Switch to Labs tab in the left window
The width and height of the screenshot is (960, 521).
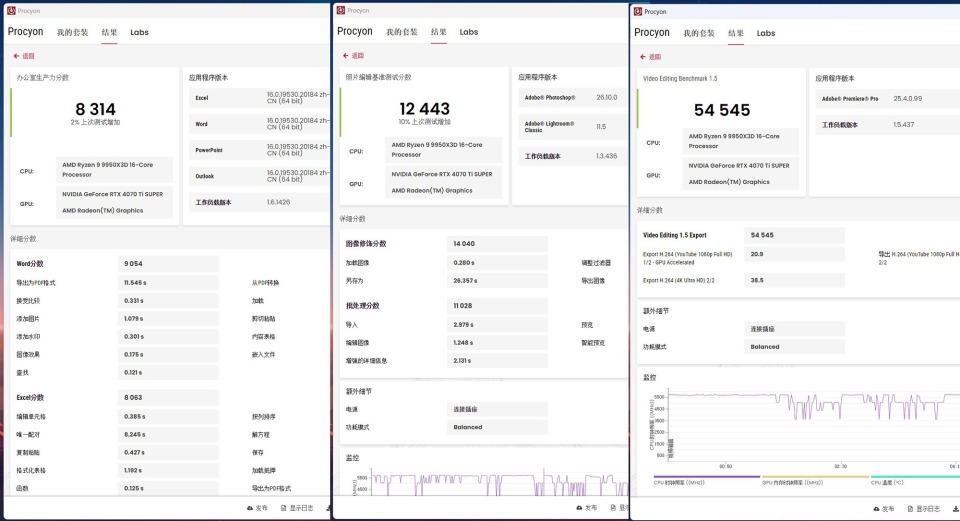(139, 32)
